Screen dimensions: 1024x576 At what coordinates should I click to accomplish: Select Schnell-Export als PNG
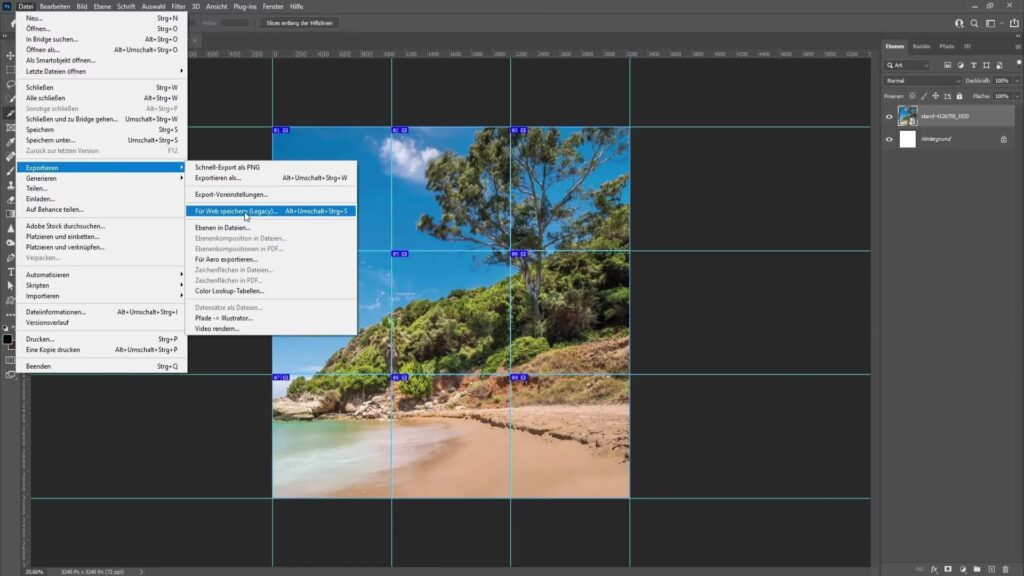227,167
